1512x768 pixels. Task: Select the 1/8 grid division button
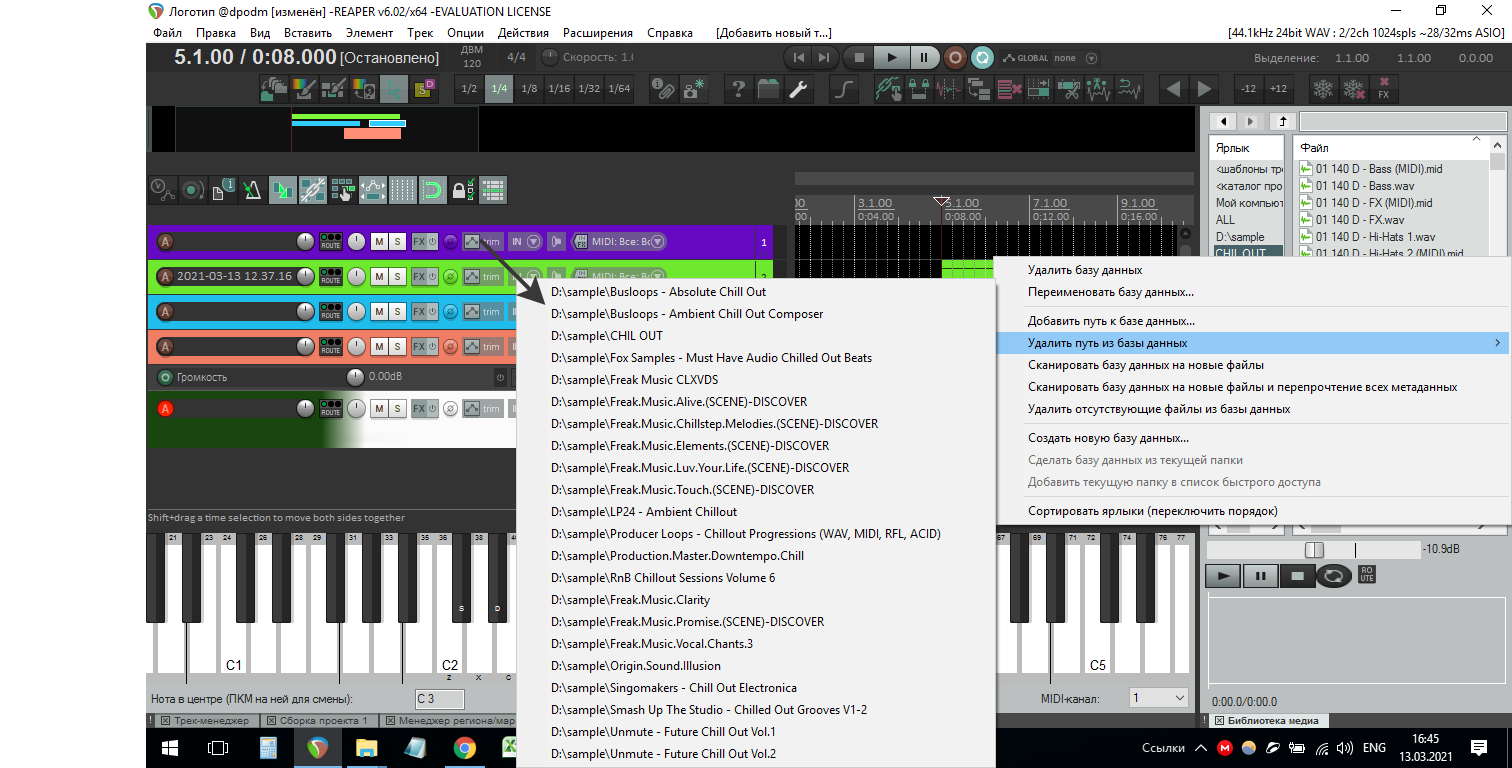click(529, 89)
